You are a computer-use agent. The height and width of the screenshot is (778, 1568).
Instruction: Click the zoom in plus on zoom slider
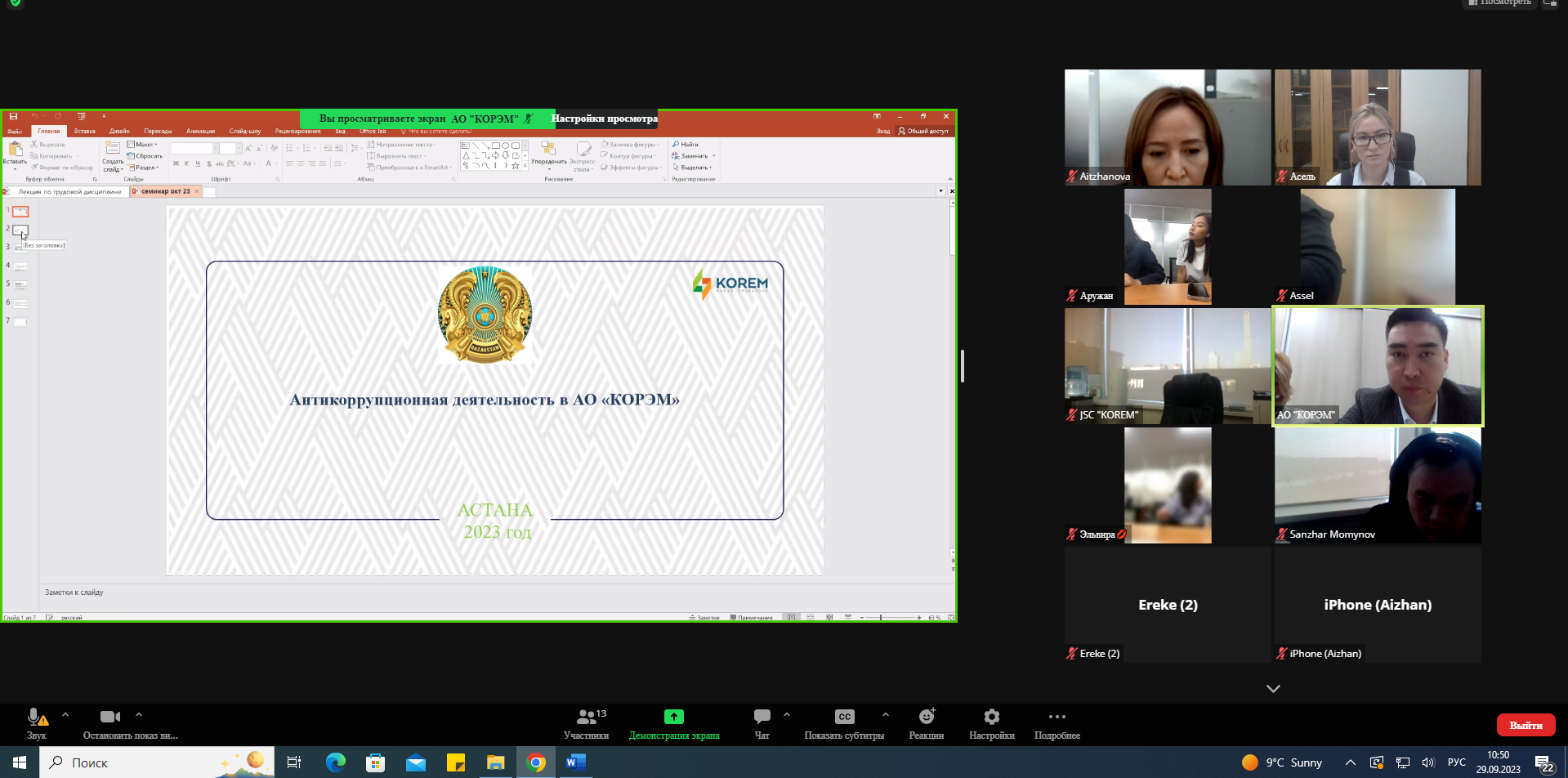point(919,618)
